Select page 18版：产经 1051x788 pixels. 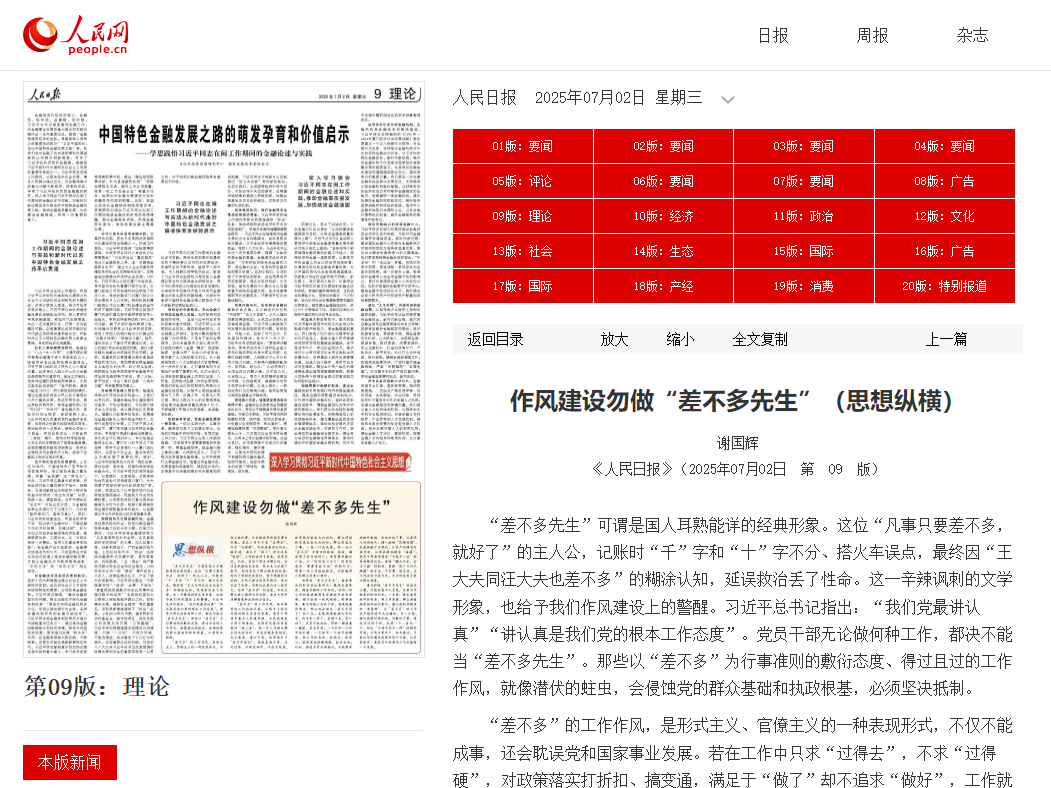click(x=664, y=286)
